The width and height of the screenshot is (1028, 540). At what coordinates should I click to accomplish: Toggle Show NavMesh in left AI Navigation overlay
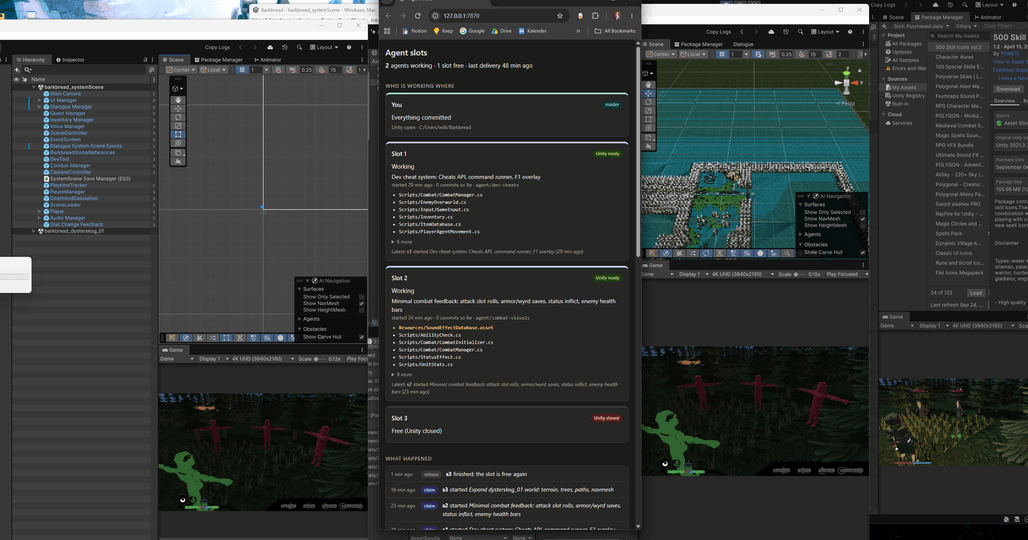[x=361, y=303]
